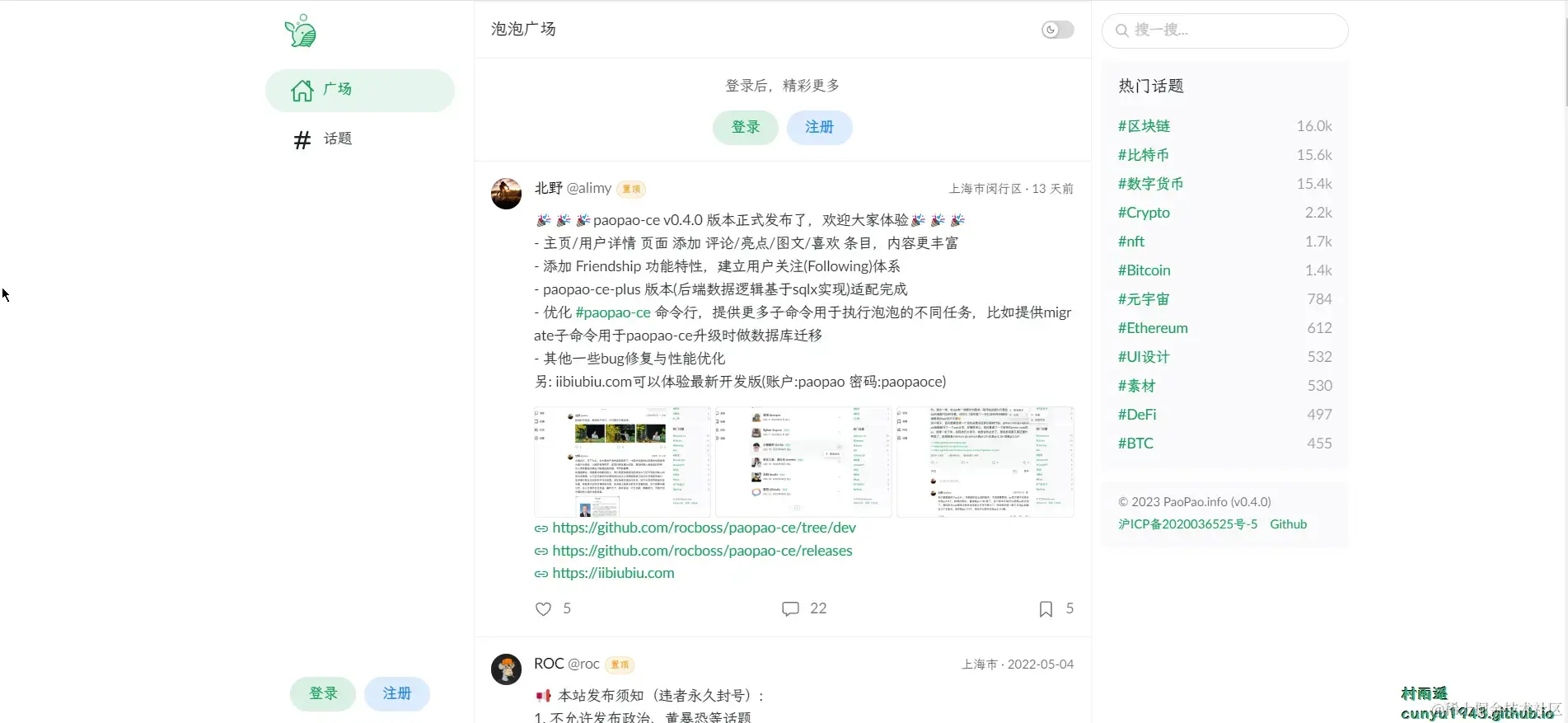Click the sidebar 注册 button at bottom
This screenshot has height=723, width=1568.
tap(397, 693)
